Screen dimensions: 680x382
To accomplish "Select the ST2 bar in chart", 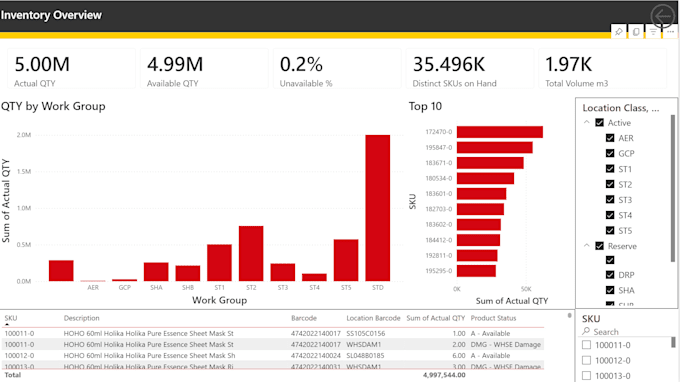I will (x=251, y=254).
